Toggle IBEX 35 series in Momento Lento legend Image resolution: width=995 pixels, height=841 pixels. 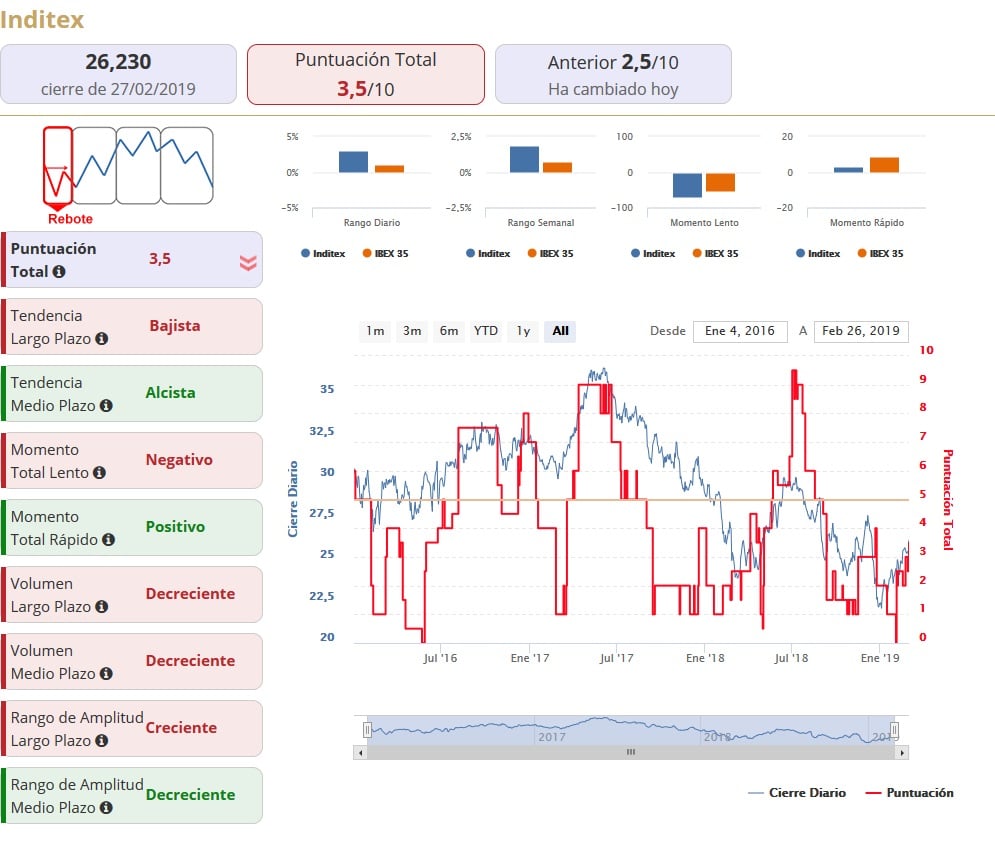pyautogui.click(x=715, y=253)
